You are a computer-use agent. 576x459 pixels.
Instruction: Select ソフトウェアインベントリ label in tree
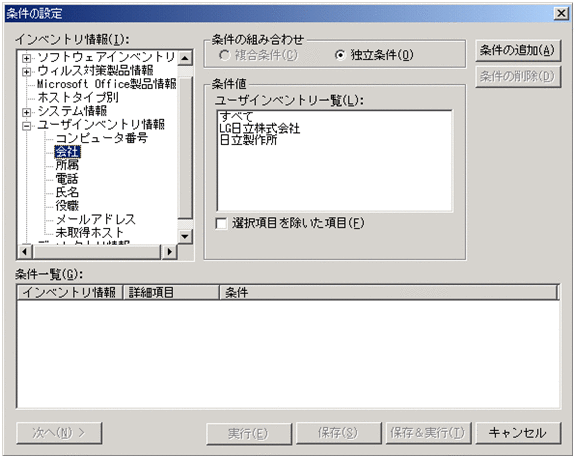point(106,57)
